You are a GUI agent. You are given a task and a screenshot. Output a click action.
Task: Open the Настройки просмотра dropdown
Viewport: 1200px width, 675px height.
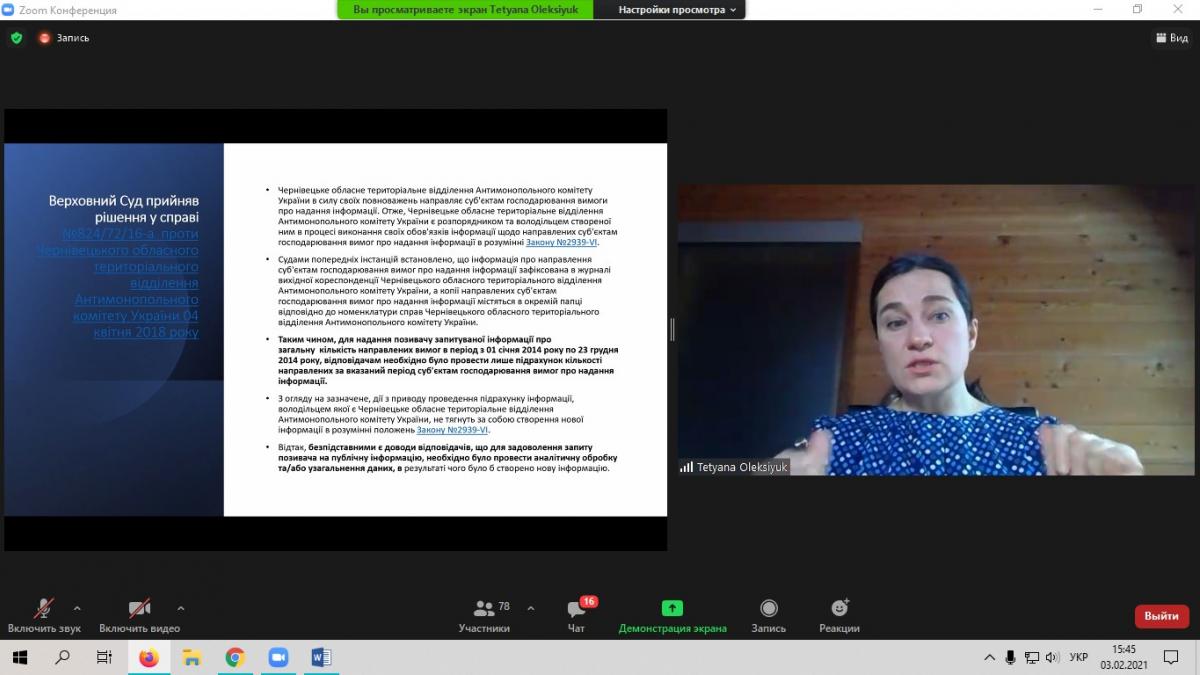(x=677, y=10)
